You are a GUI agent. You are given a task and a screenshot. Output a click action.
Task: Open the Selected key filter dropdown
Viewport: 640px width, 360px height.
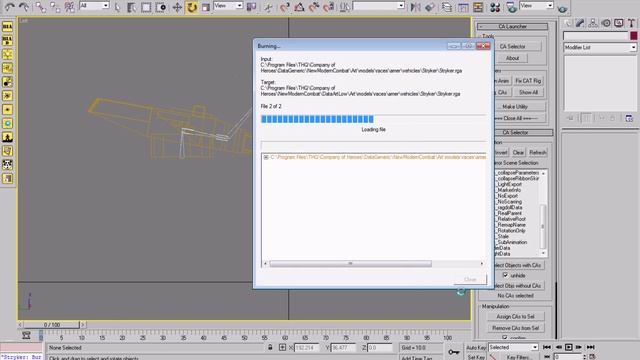tap(513, 347)
